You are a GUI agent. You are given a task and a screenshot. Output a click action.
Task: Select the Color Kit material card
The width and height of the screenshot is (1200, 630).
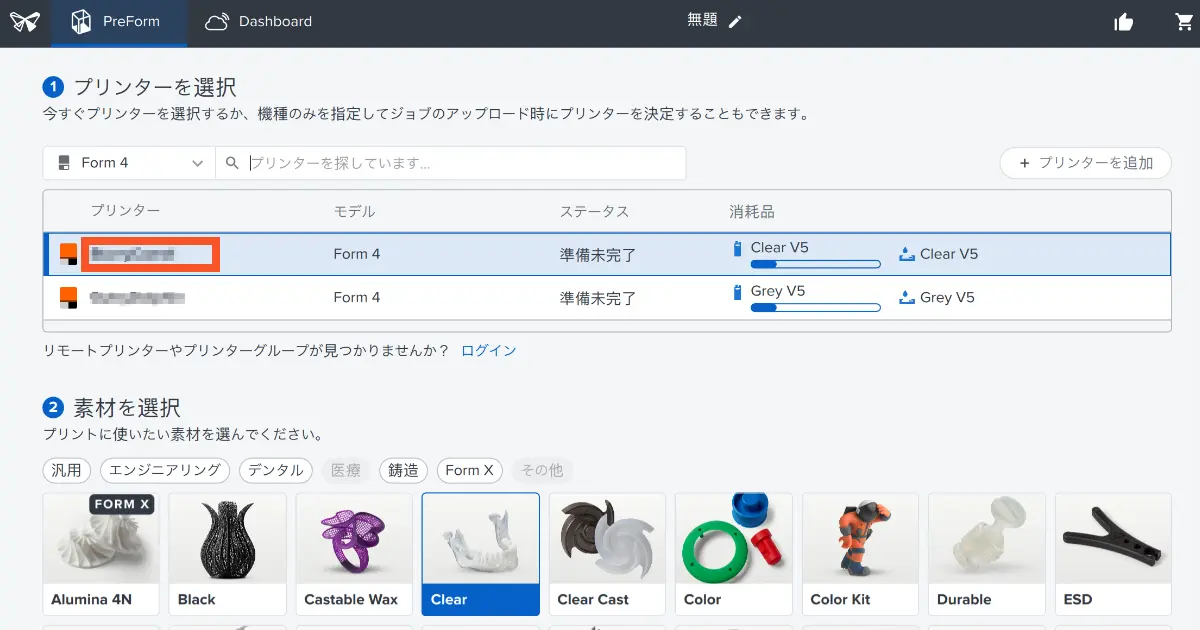coord(860,554)
